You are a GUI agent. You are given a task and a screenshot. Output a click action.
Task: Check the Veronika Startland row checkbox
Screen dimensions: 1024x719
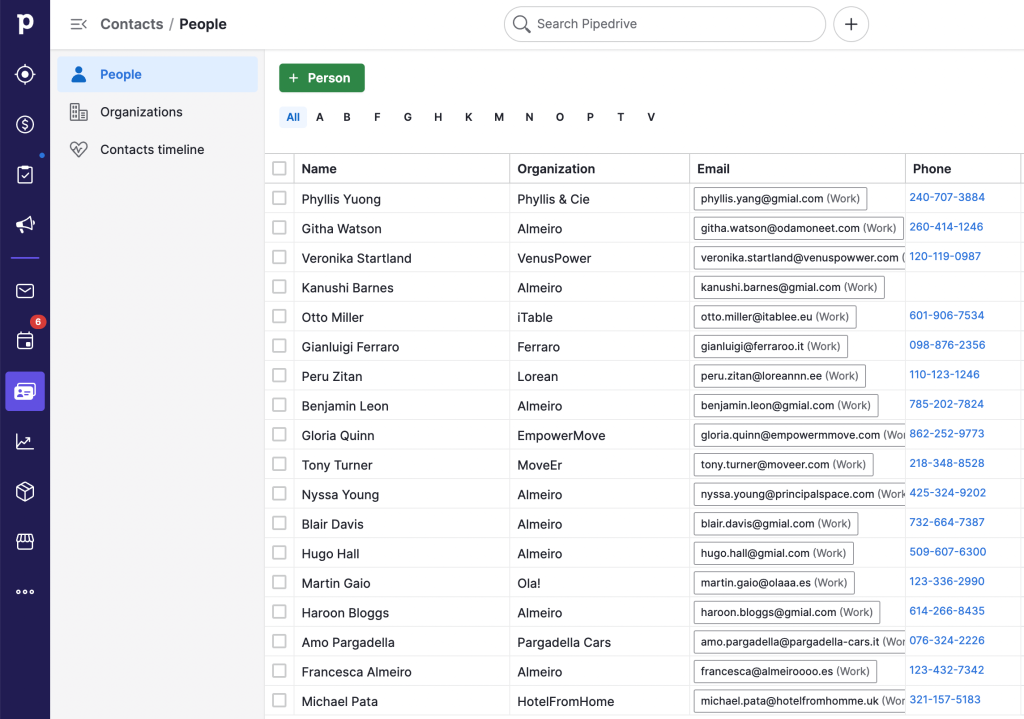(x=279, y=257)
